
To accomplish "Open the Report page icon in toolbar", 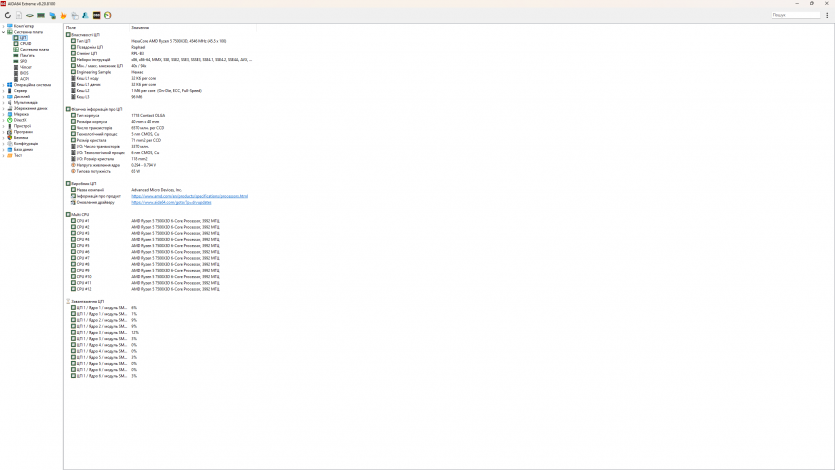I will tap(19, 15).
